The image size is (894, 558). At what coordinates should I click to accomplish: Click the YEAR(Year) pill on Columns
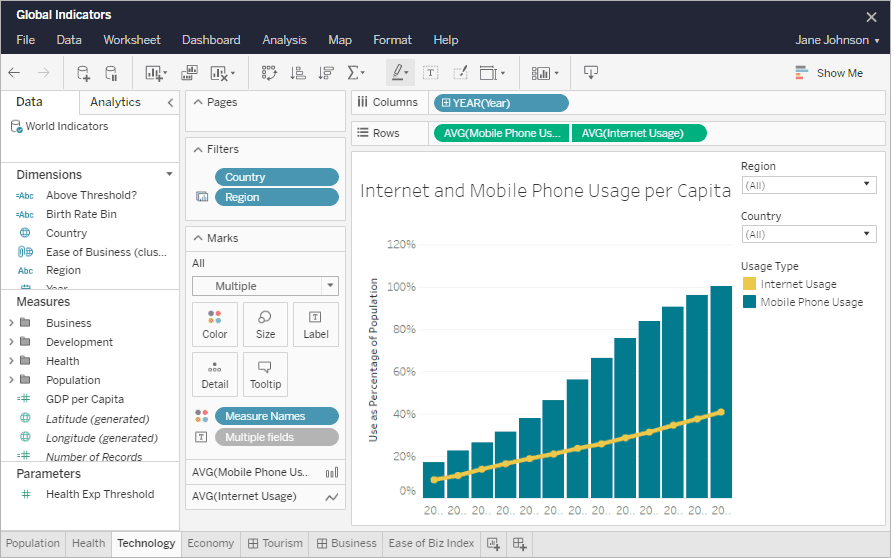pyautogui.click(x=501, y=103)
